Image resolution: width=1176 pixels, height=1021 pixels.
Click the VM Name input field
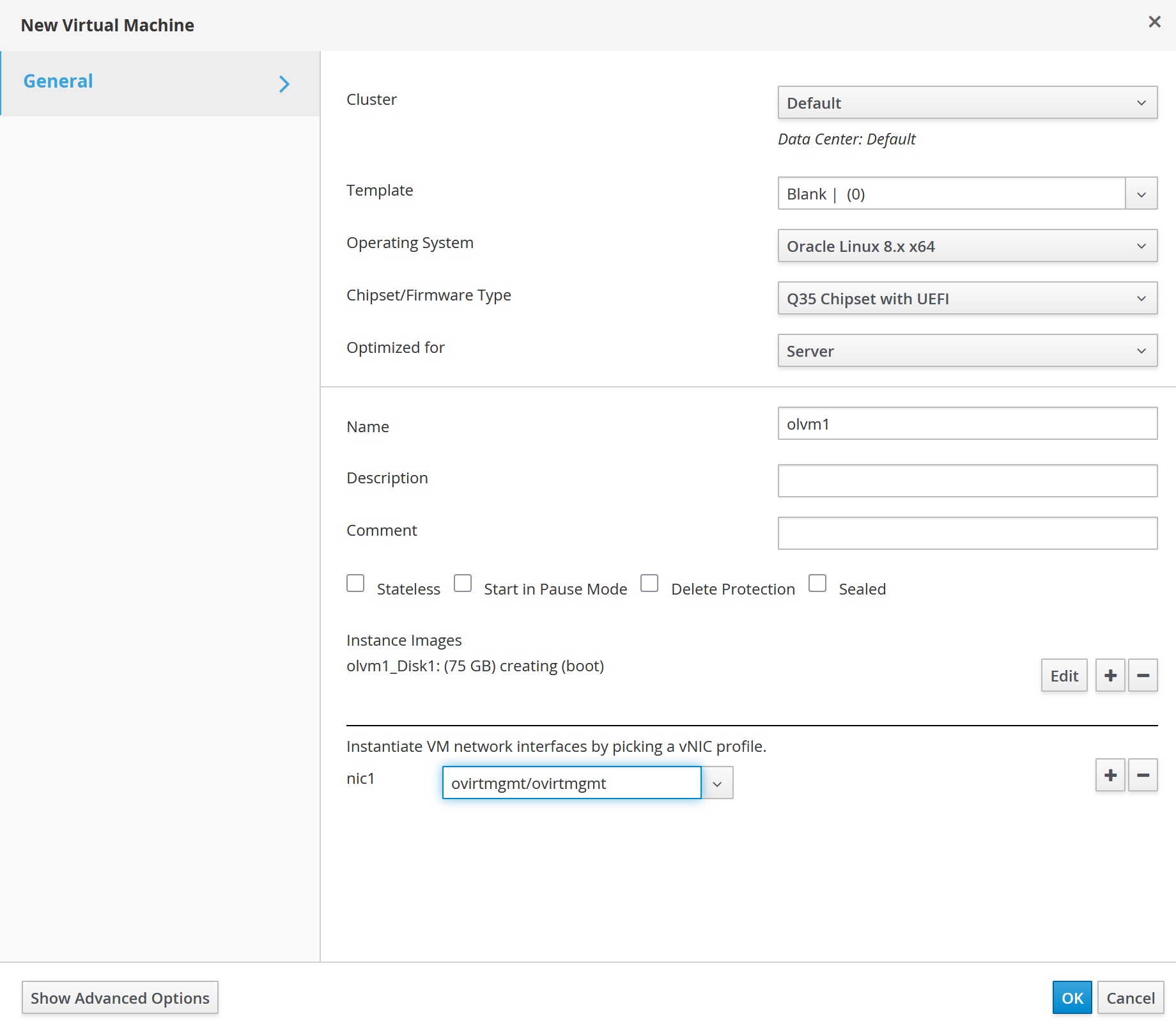[x=967, y=423]
